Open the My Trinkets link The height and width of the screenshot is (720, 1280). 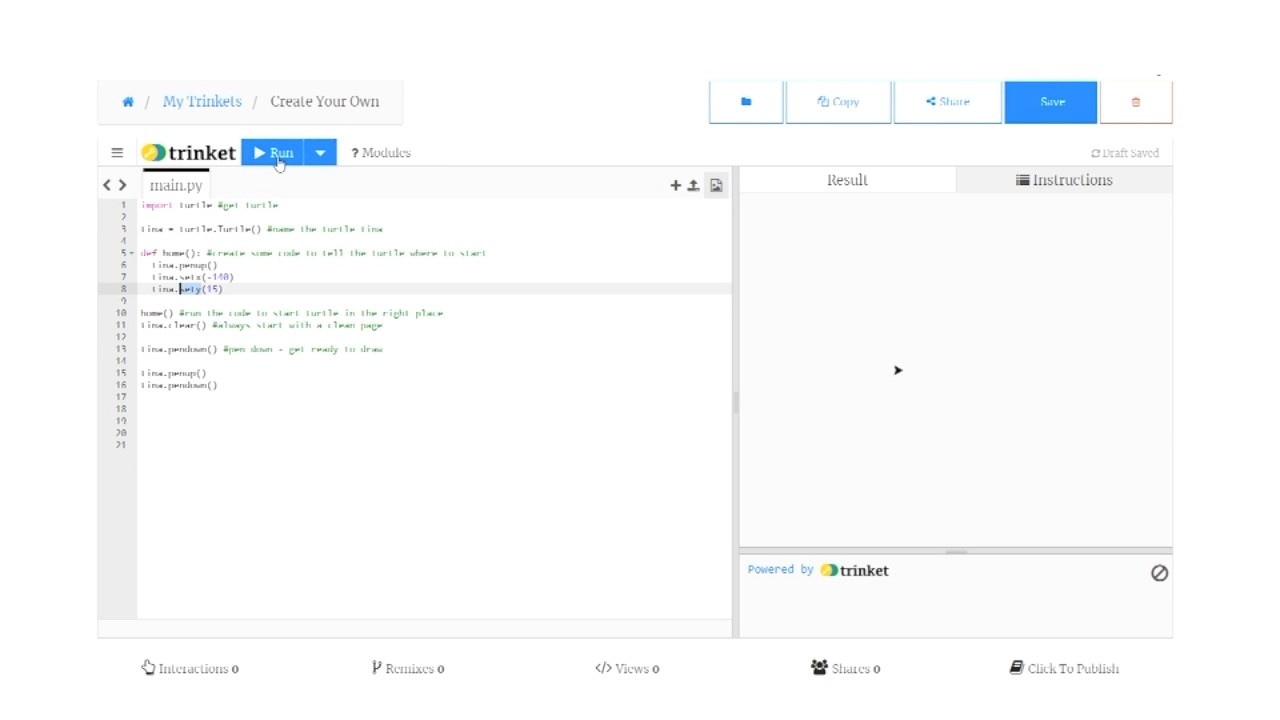click(x=202, y=101)
